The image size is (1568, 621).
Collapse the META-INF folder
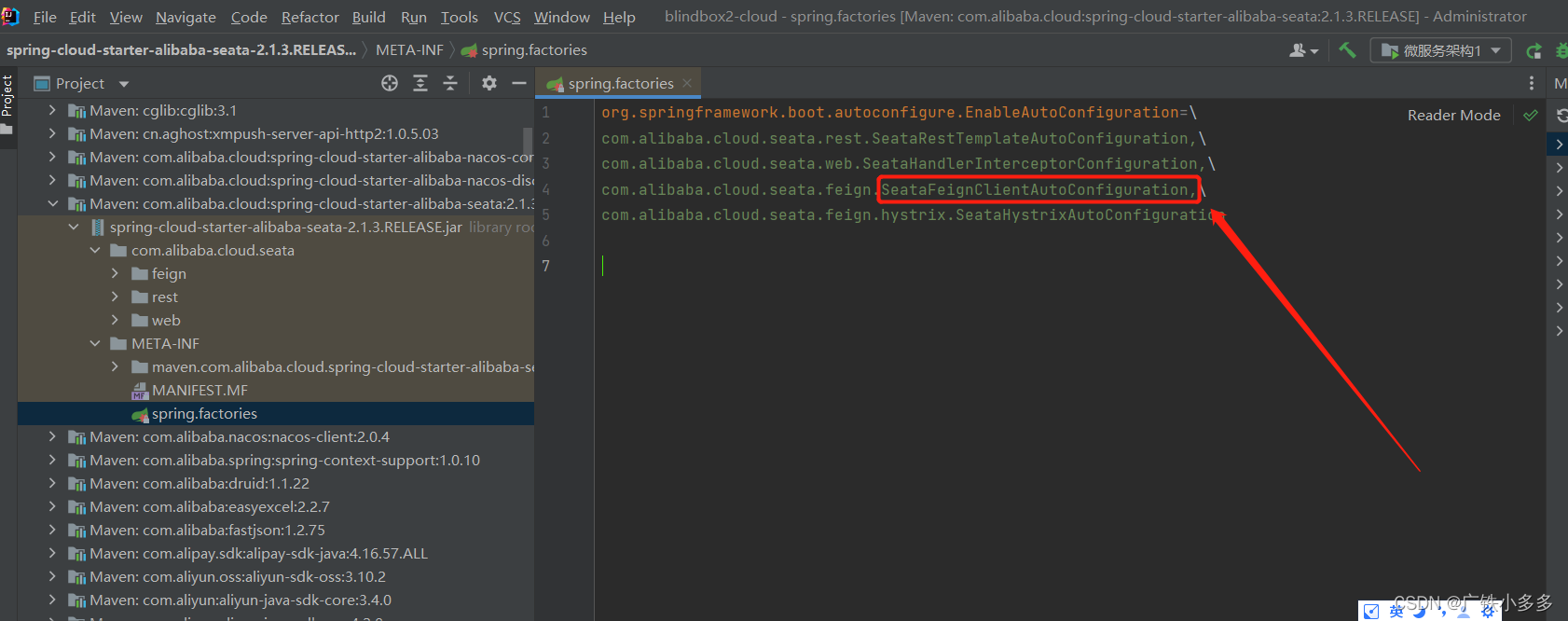95,344
